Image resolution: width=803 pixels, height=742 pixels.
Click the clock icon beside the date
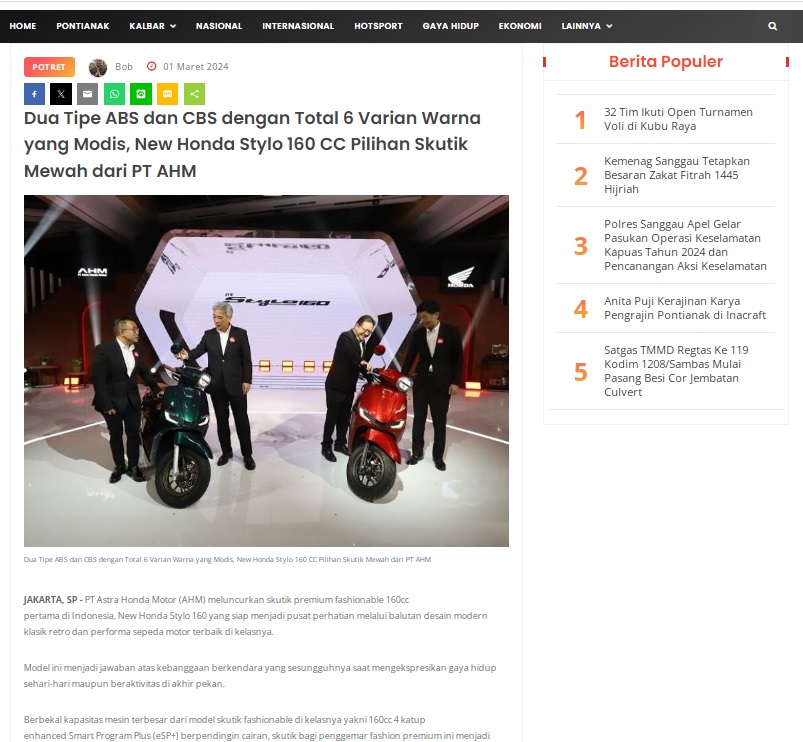pyautogui.click(x=152, y=67)
